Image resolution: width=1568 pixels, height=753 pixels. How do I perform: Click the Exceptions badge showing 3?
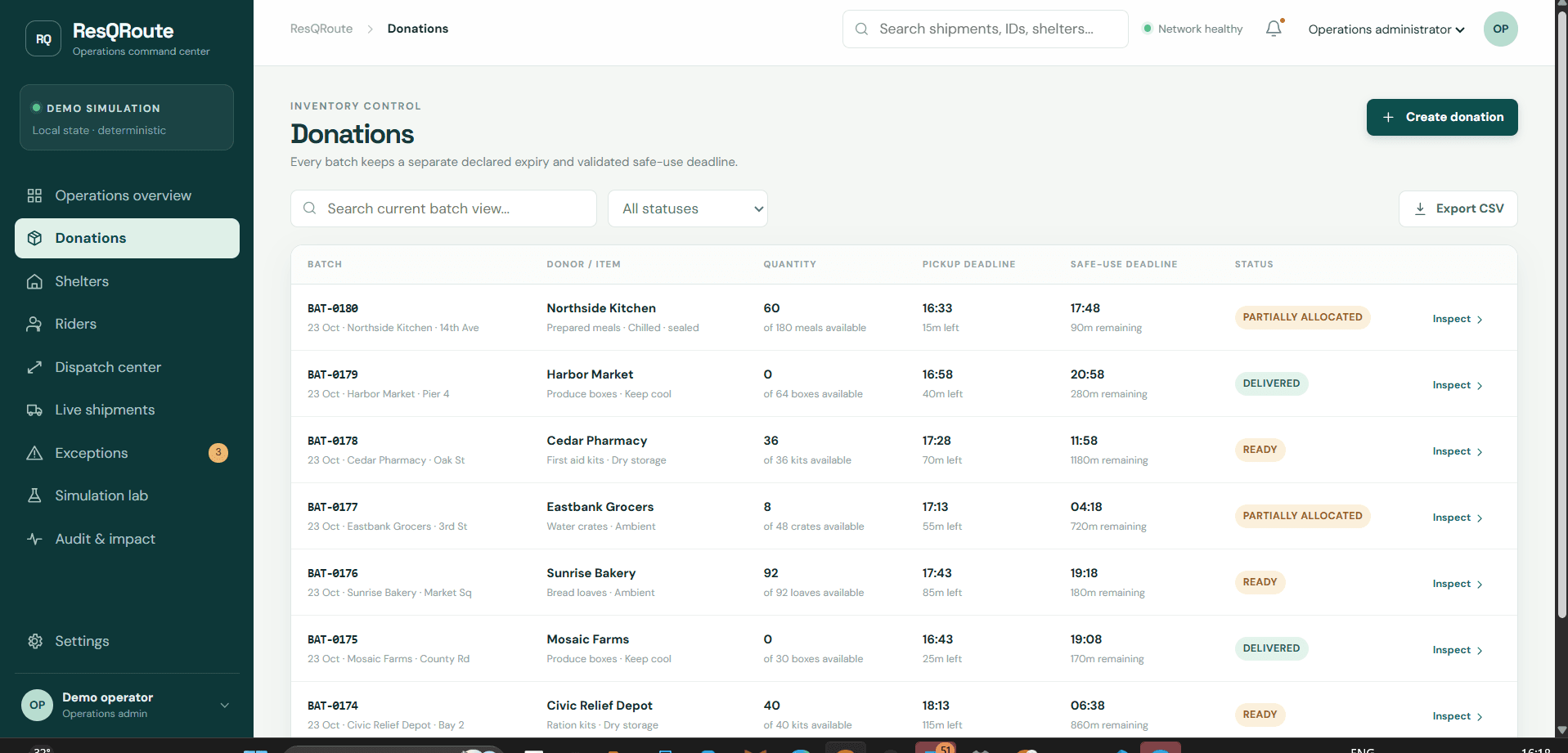pyautogui.click(x=218, y=453)
